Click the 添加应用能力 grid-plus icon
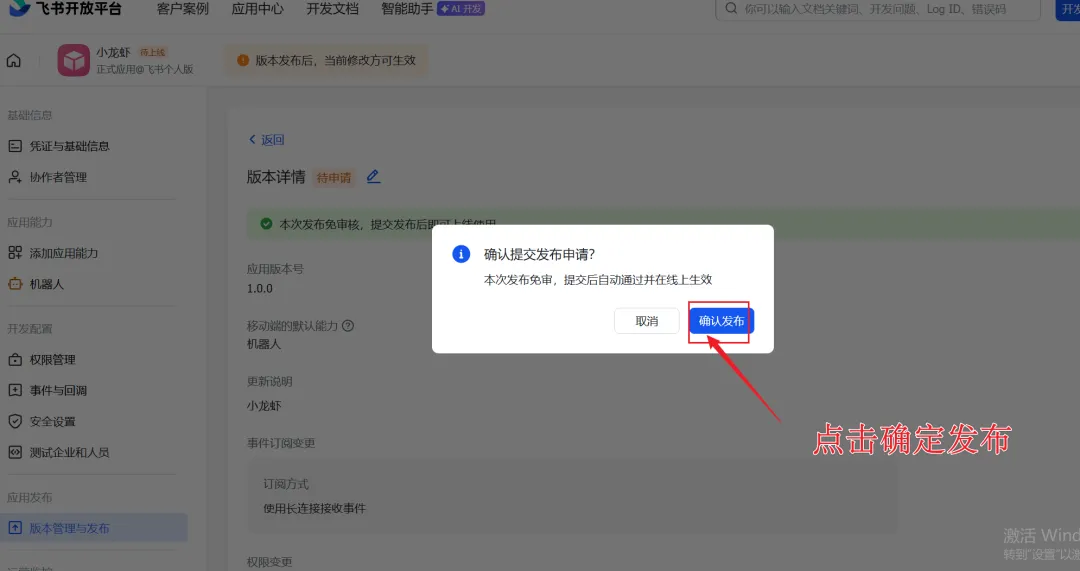 (x=15, y=253)
